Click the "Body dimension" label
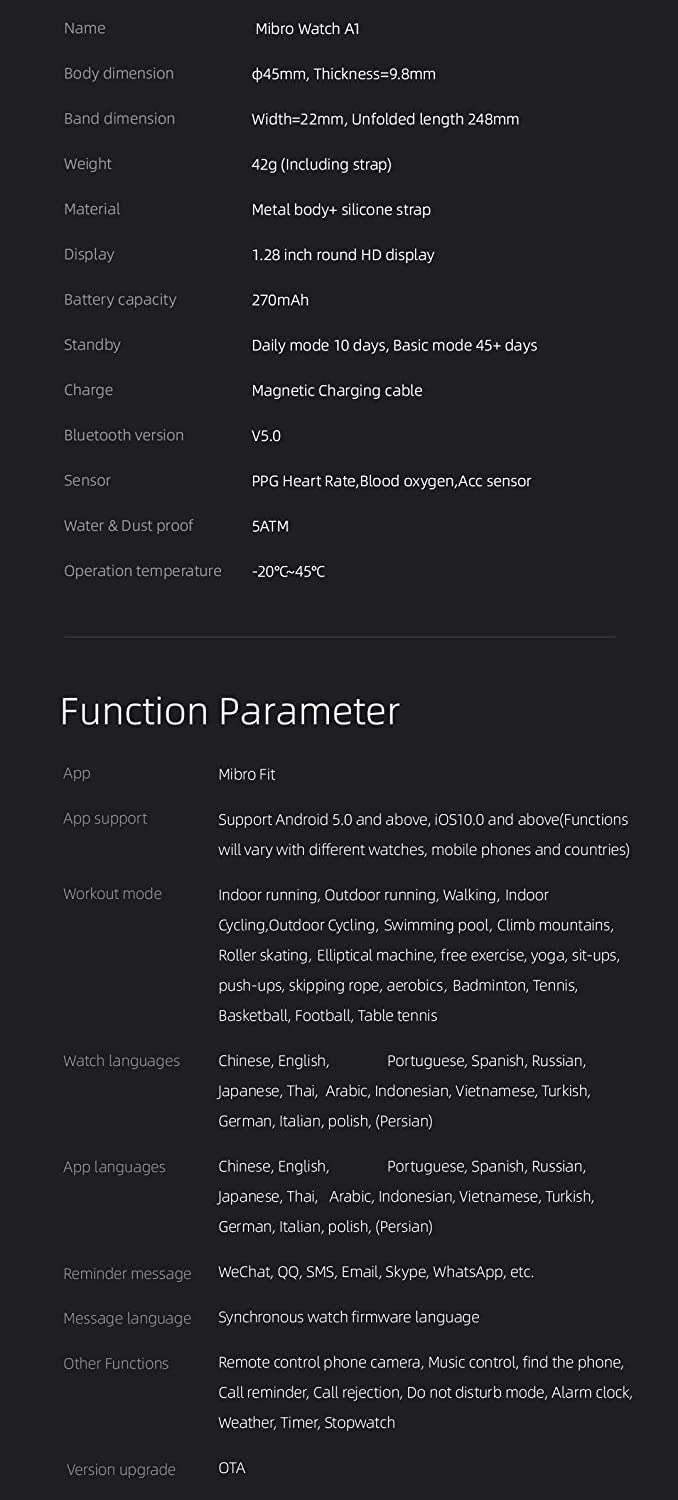This screenshot has width=678, height=1500. click(119, 73)
